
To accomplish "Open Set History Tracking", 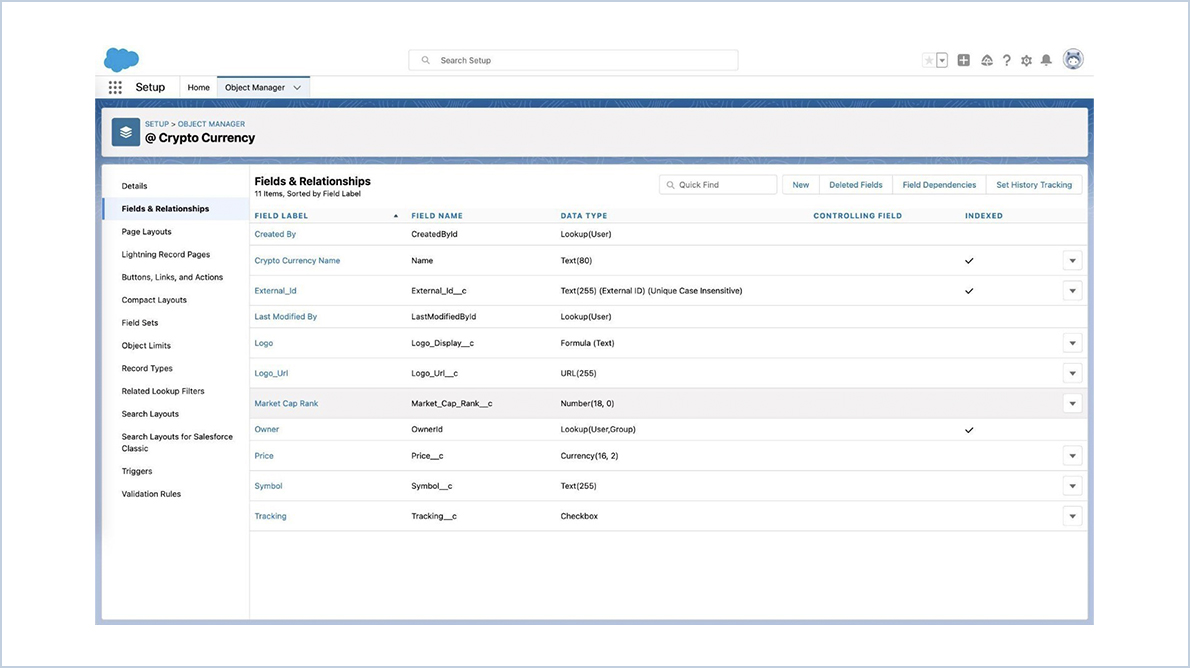I will [x=1034, y=184].
